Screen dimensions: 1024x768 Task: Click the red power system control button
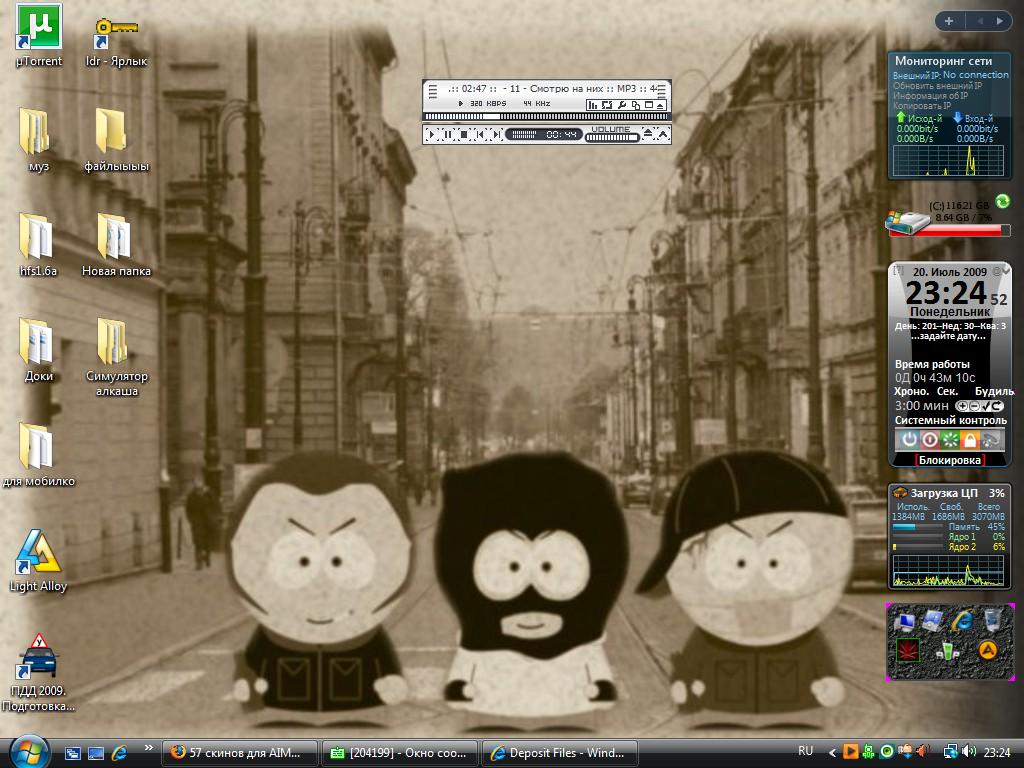[930, 440]
